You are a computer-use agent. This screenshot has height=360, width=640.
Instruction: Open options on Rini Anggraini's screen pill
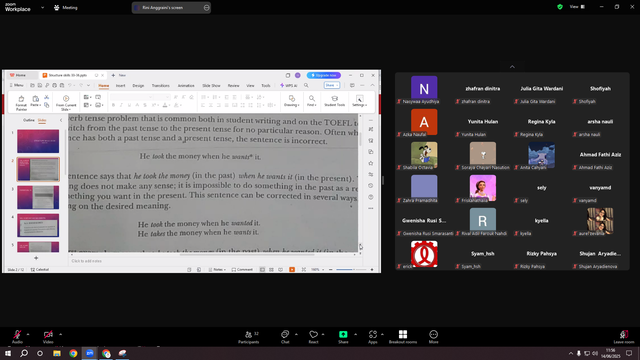206,7
